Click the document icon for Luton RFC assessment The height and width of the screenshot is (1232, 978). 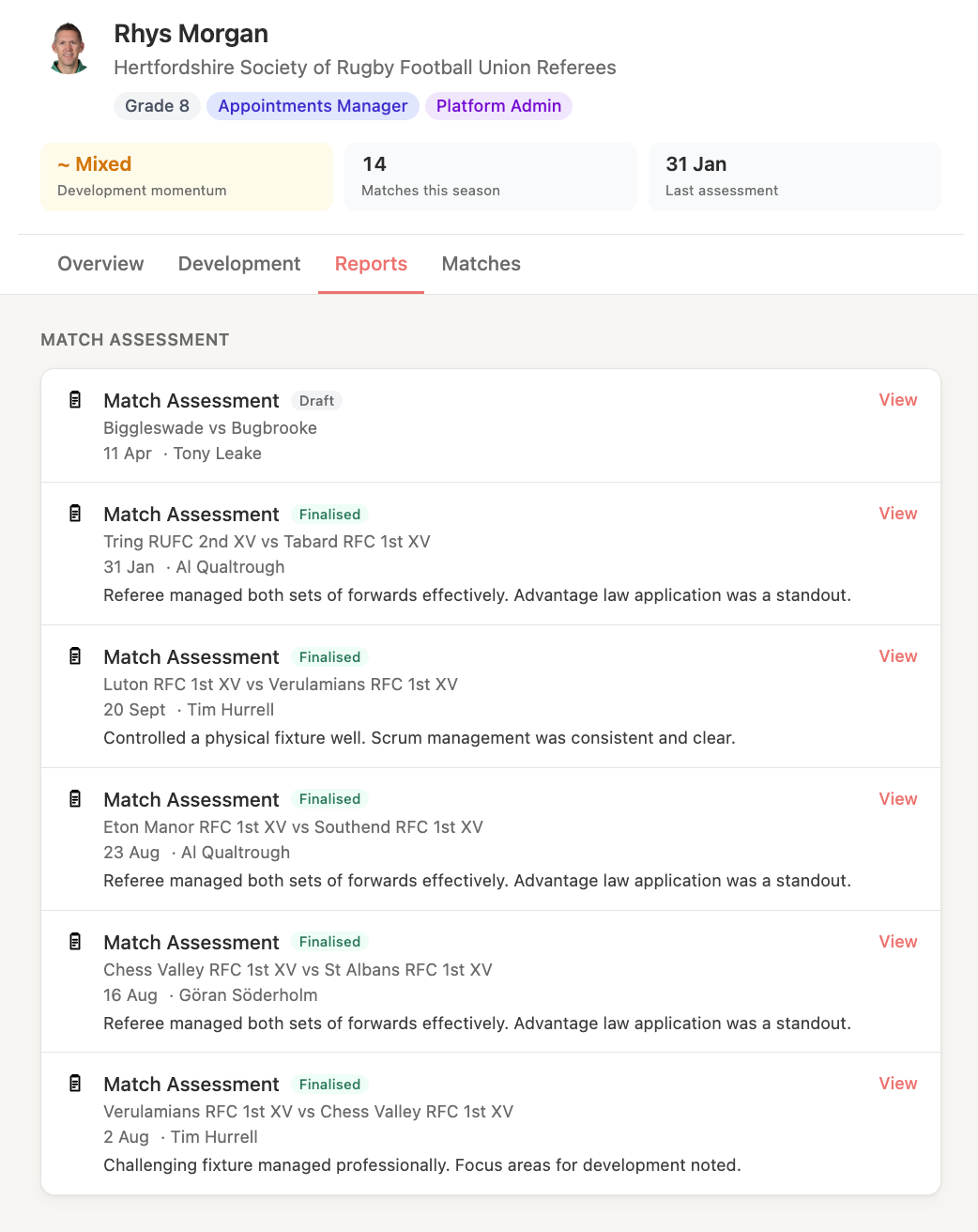[x=75, y=656]
